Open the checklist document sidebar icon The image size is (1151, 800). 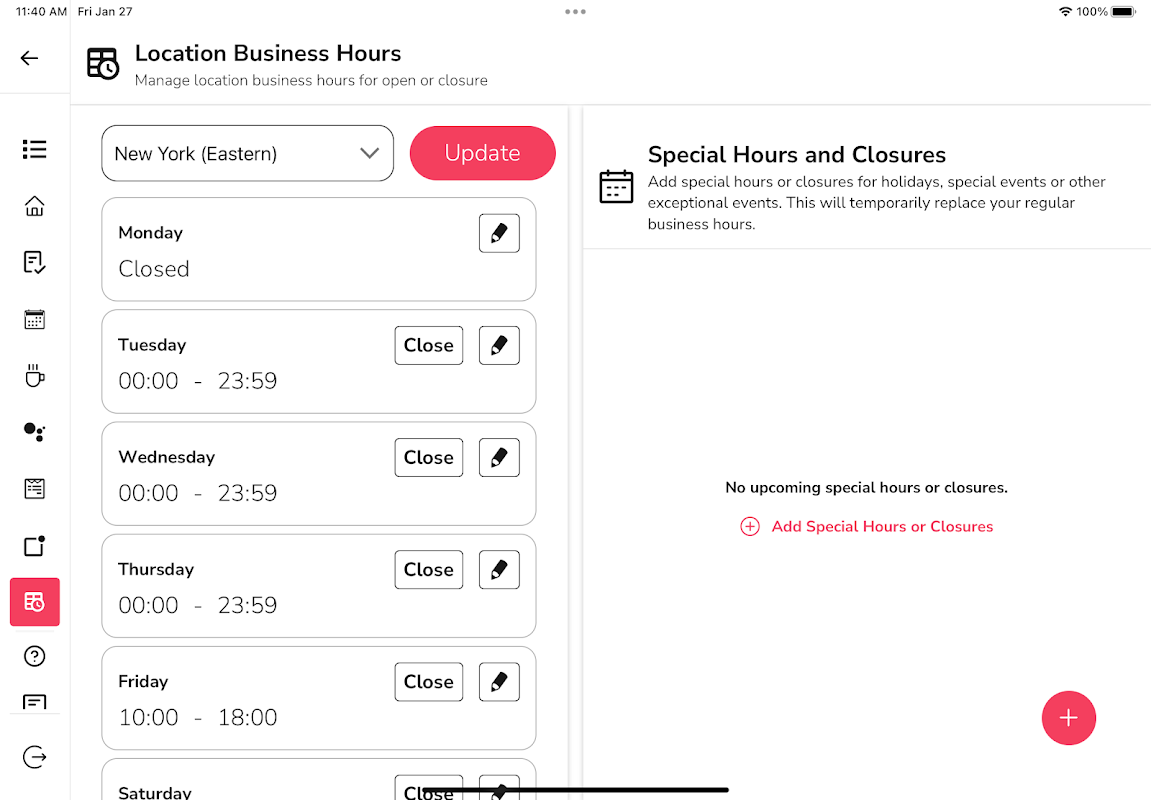click(35, 262)
